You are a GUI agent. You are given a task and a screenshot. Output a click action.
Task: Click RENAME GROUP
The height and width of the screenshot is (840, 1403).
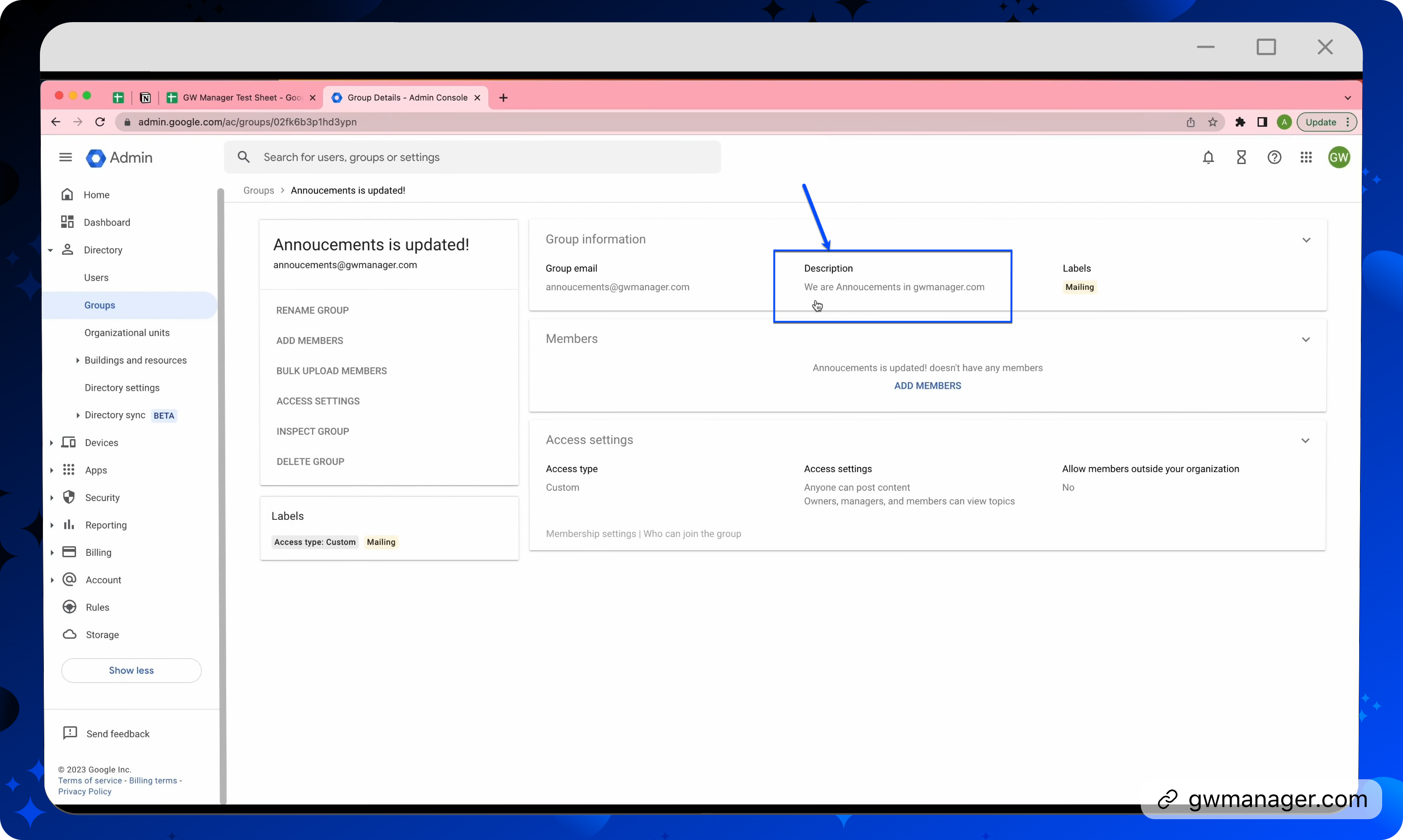312,310
